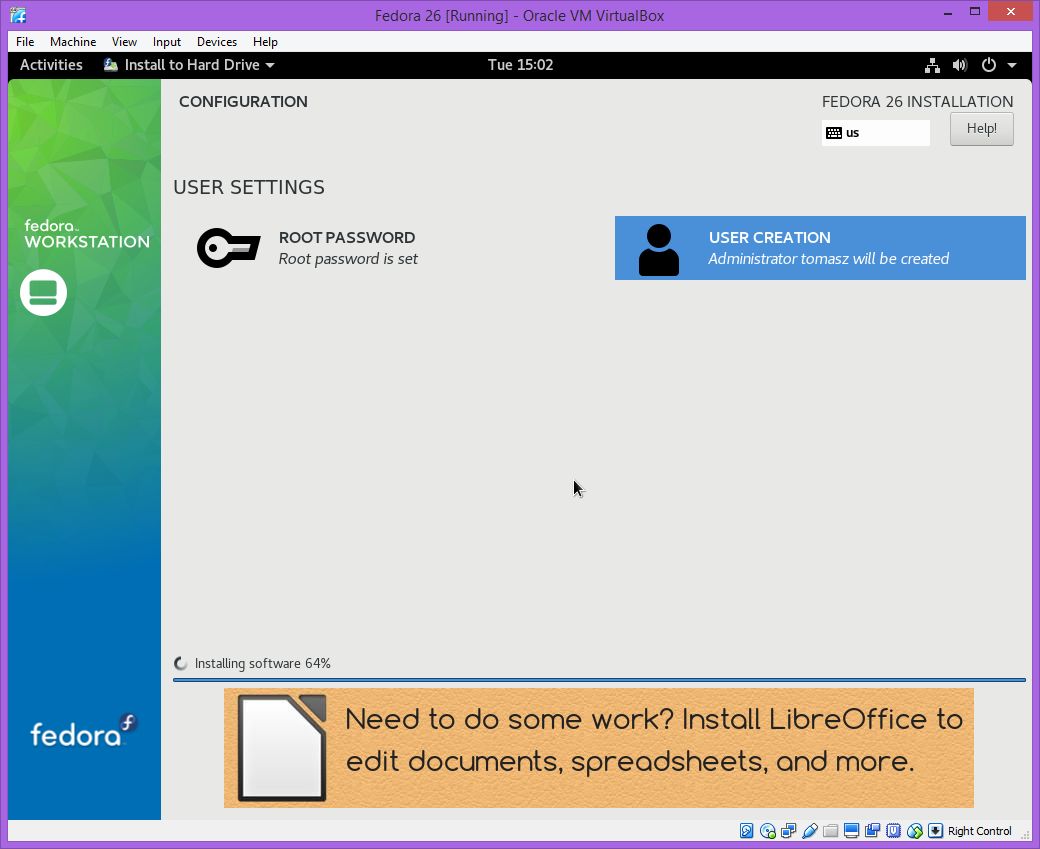Viewport: 1040px width, 849px height.
Task: Click the mouse integration icon in VirtualBox status bar
Action: click(x=915, y=830)
